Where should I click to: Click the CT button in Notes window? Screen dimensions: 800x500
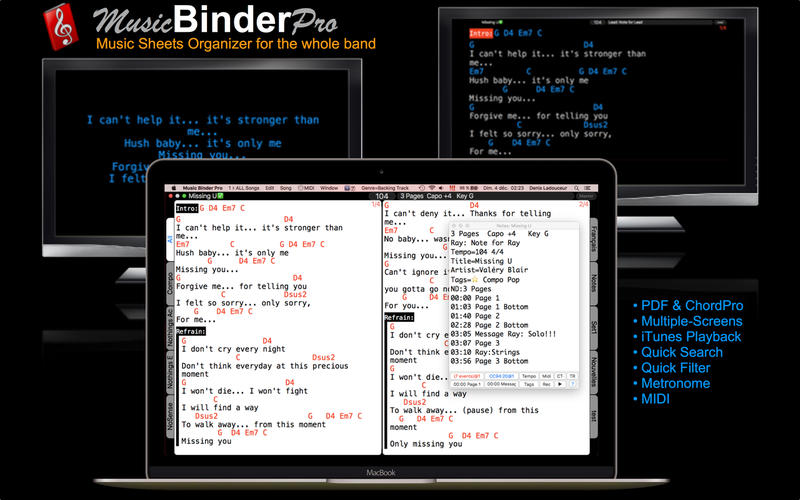(560, 376)
